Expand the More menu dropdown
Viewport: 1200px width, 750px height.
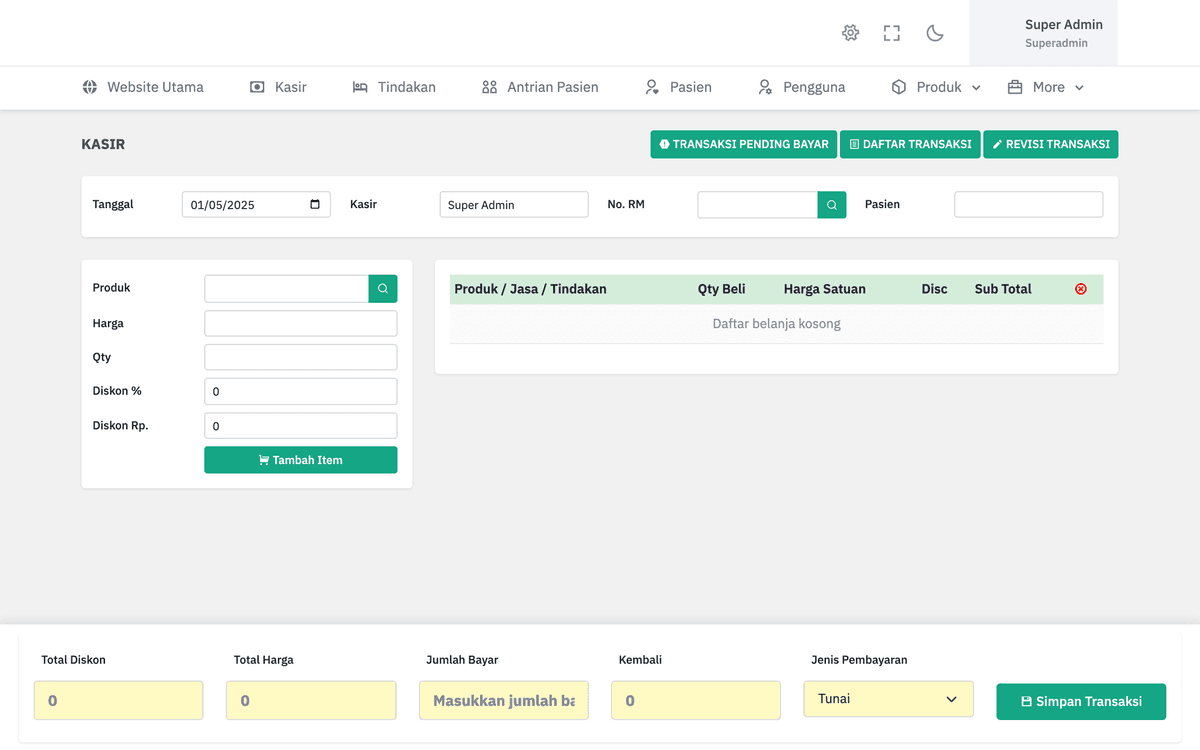pyautogui.click(x=1045, y=87)
